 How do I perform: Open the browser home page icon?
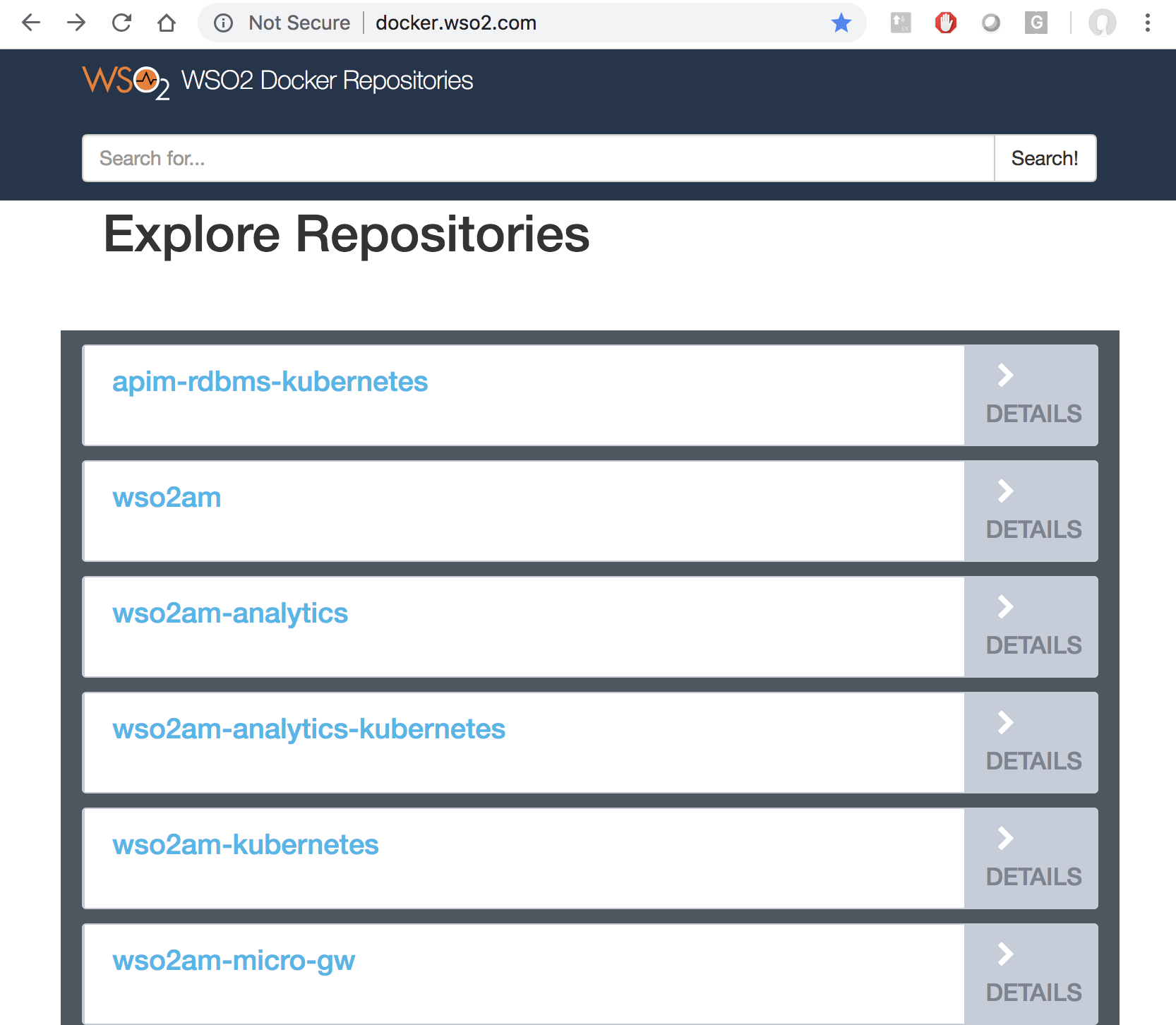(167, 23)
